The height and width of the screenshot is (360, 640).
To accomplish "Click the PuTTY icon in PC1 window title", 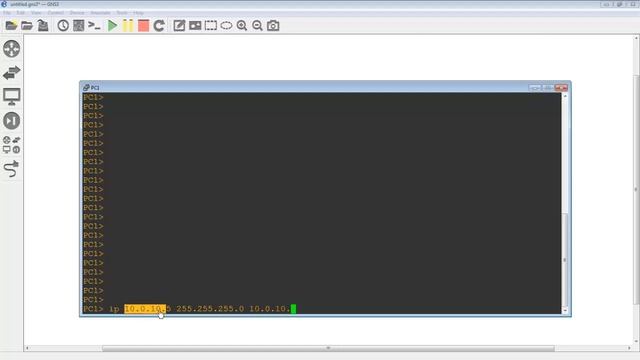I will click(86, 87).
